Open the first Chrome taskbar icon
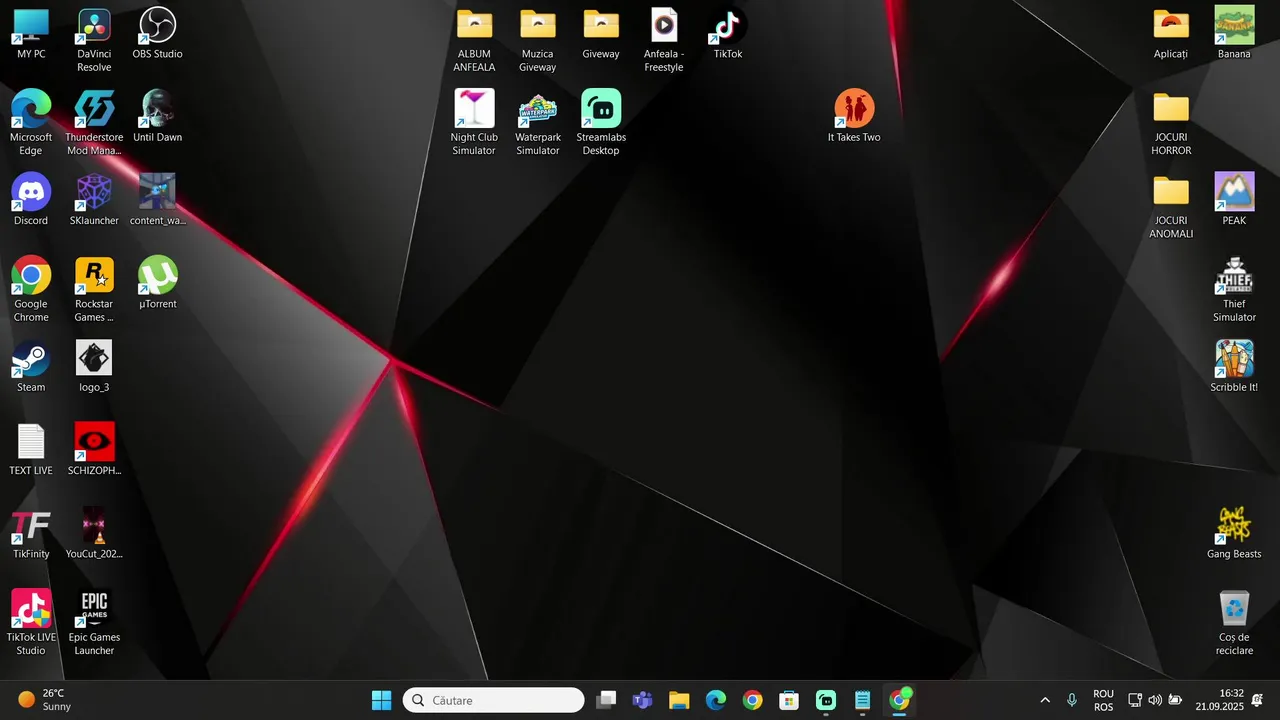The height and width of the screenshot is (720, 1280). 753,700
